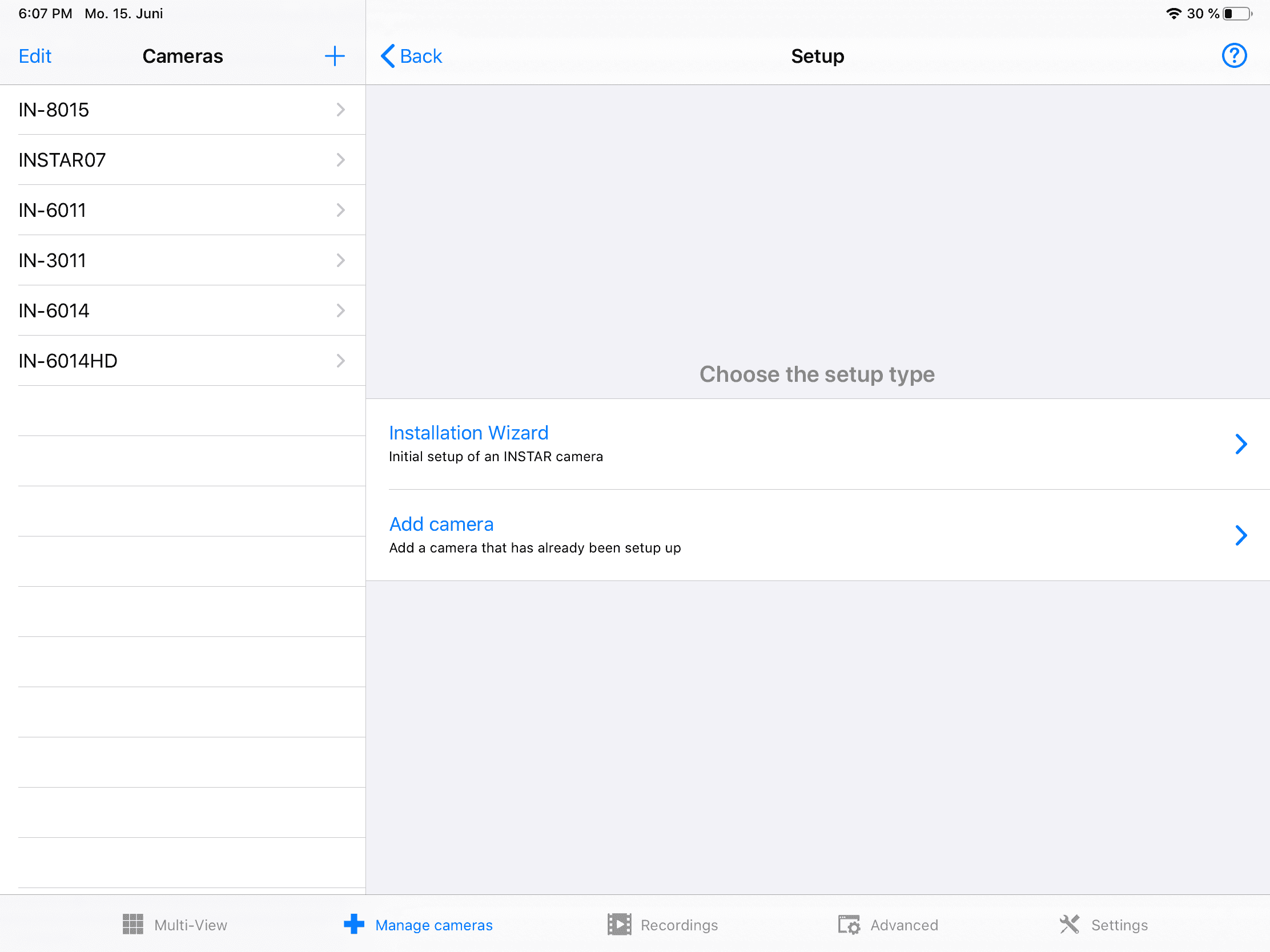This screenshot has height=952, width=1270.
Task: Go Back from the Setup screen
Action: [x=411, y=57]
